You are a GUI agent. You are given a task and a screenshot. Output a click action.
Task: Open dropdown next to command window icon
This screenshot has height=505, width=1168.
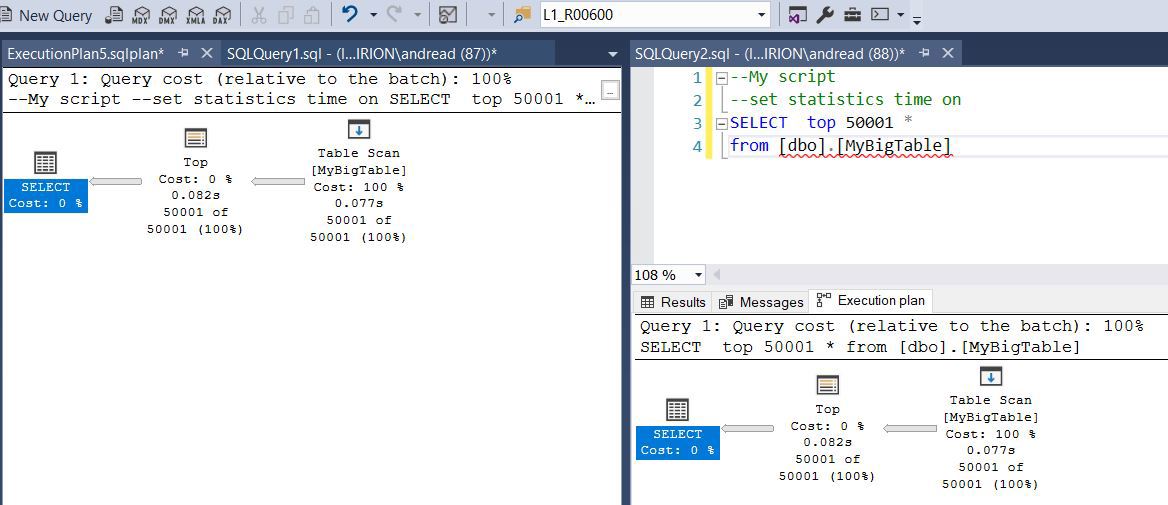point(901,15)
